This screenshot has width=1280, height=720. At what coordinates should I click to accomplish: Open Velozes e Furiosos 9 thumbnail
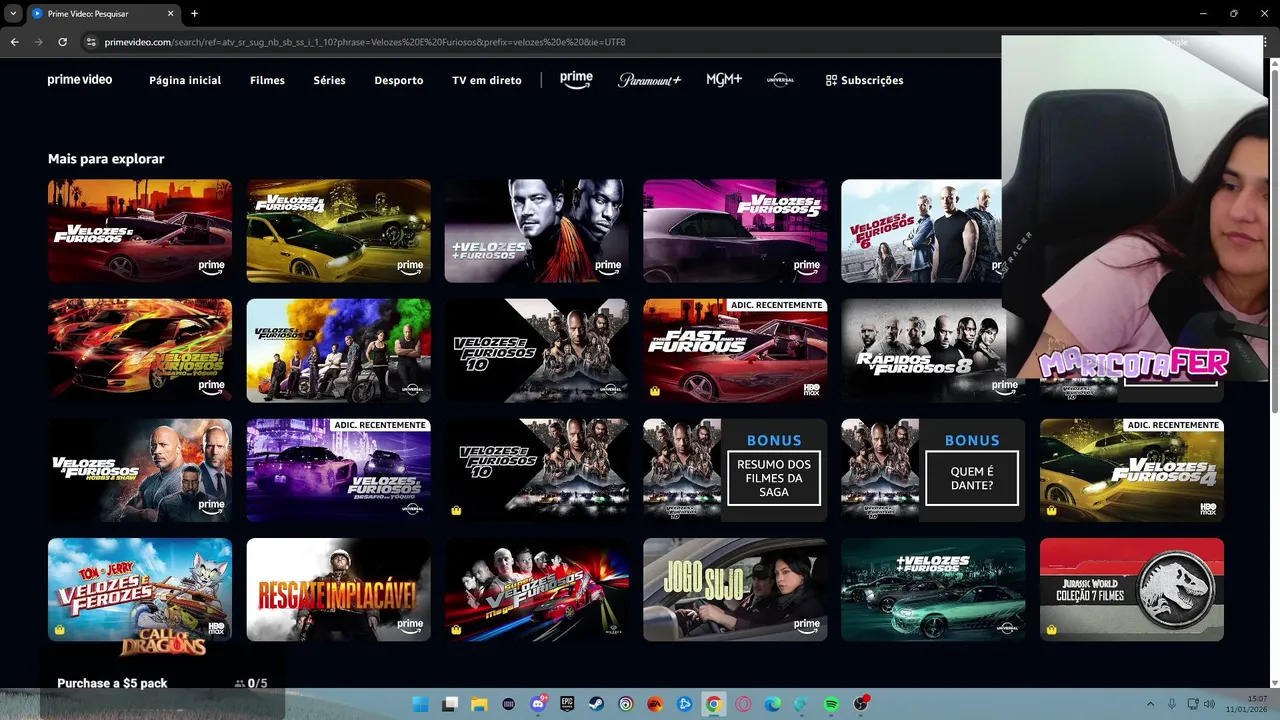point(339,351)
